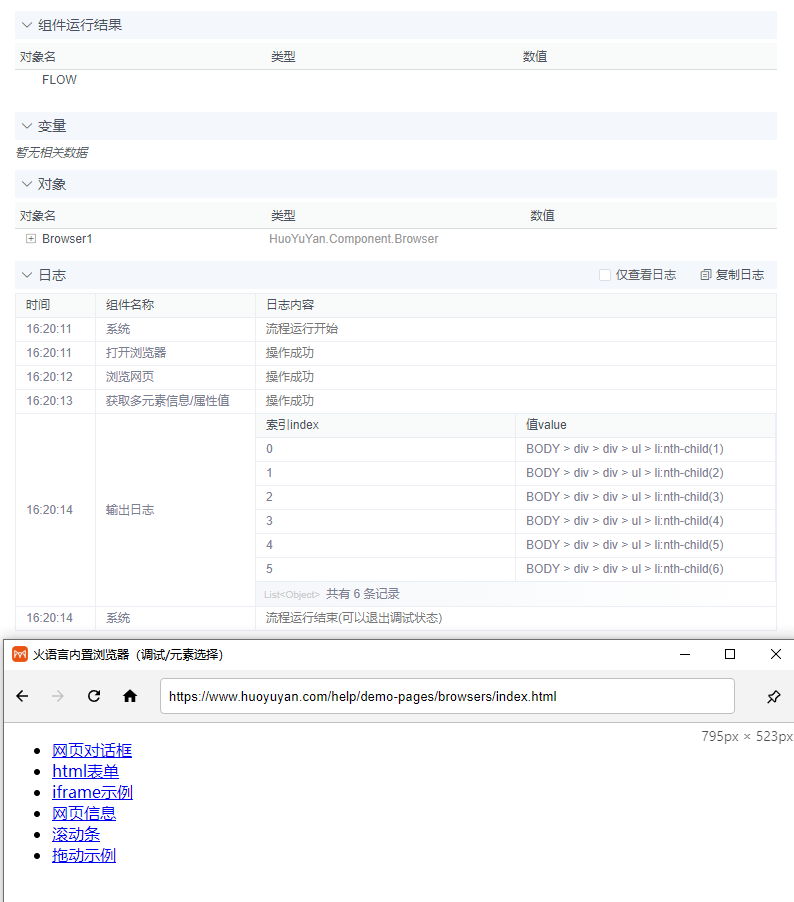The width and height of the screenshot is (794, 902).
Task: Click the 共有 6 条记录 summary text
Action: [x=362, y=594]
